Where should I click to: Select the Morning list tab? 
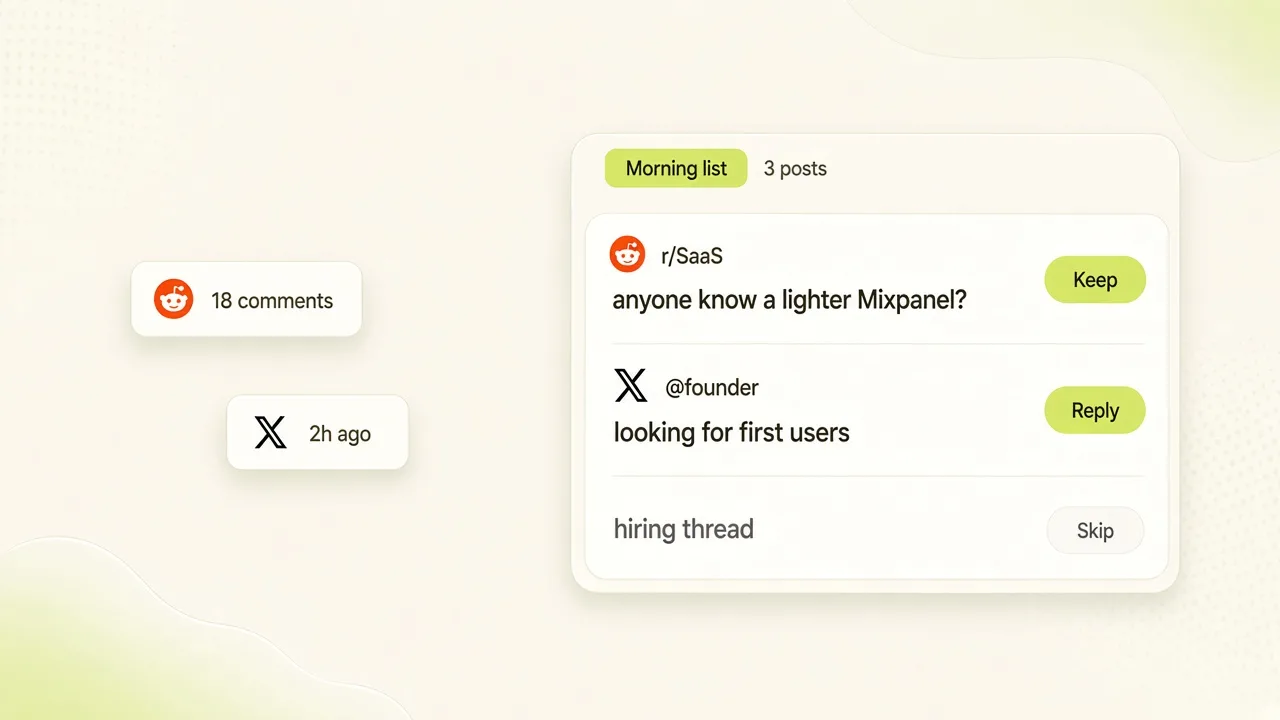pos(676,168)
